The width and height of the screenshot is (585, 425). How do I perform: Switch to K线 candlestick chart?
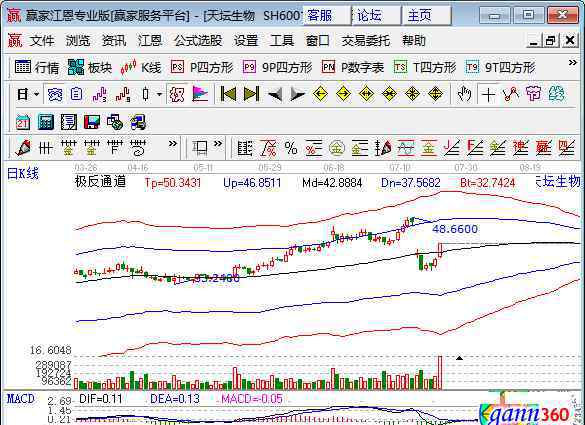coord(140,67)
